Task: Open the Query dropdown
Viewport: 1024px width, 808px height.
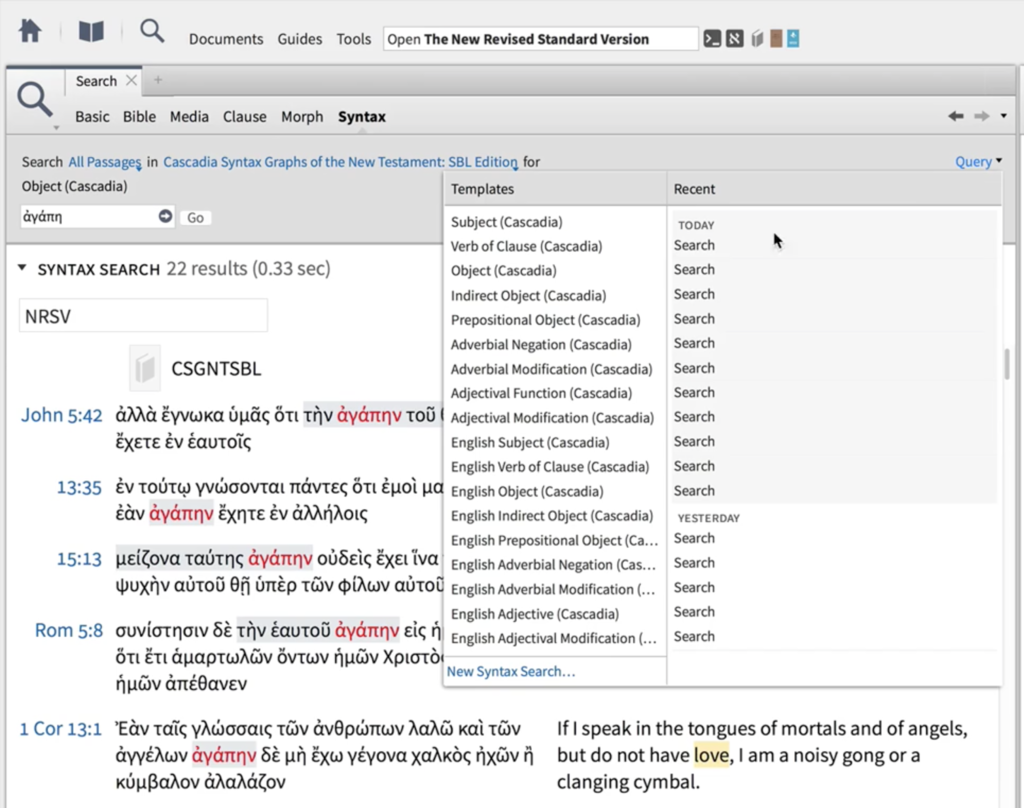Action: pyautogui.click(x=978, y=161)
